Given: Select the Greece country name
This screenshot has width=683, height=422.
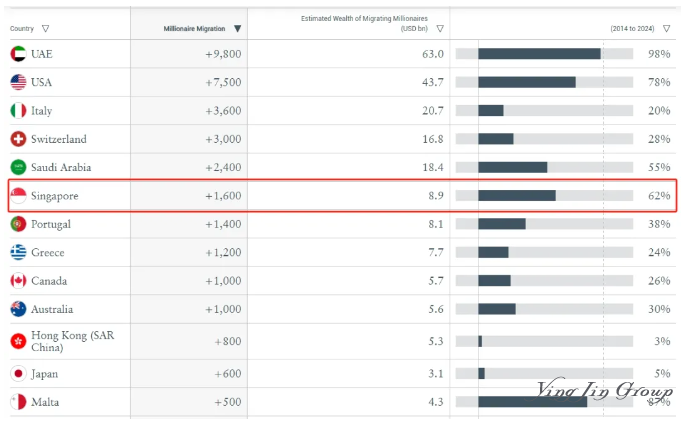Looking at the screenshot, I should (x=48, y=253).
